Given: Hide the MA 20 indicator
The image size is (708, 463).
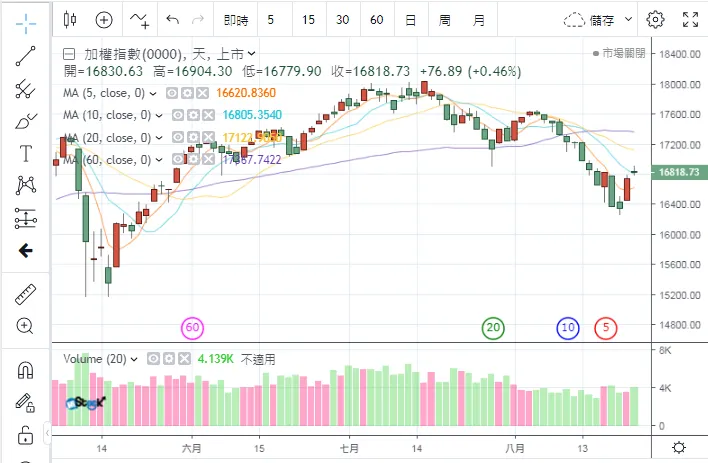Looking at the screenshot, I should tap(178, 137).
